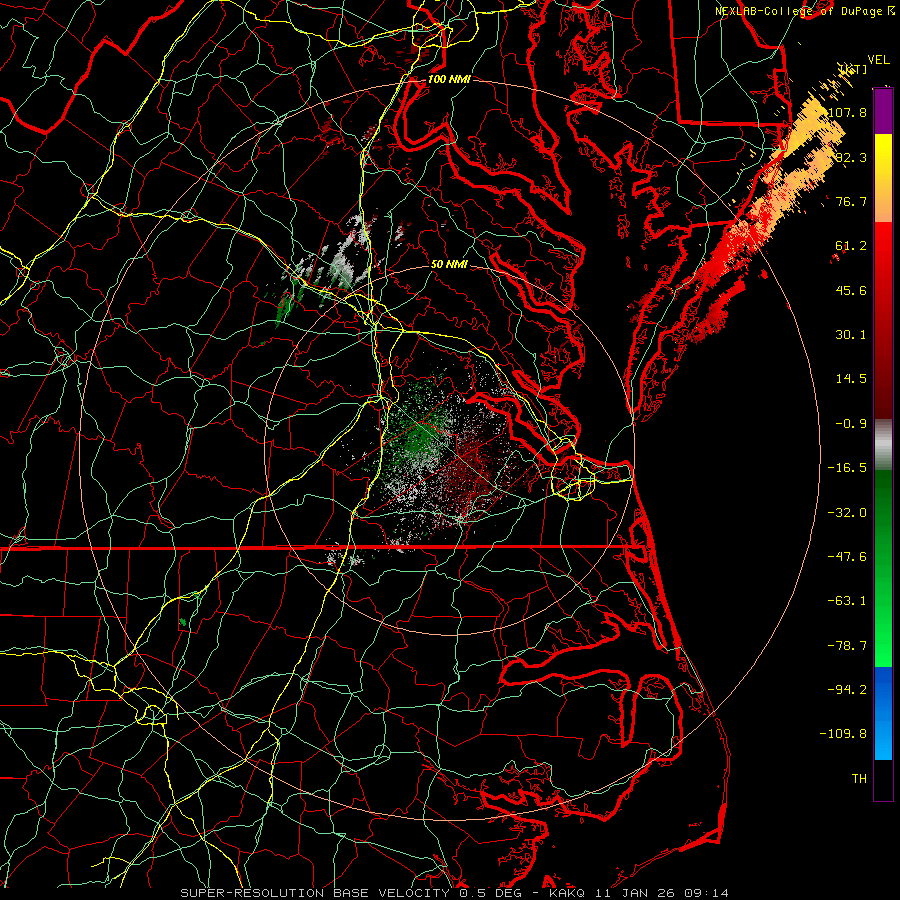Click the 61.2 legend value
Viewport: 900px width, 900px height.
pos(851,246)
